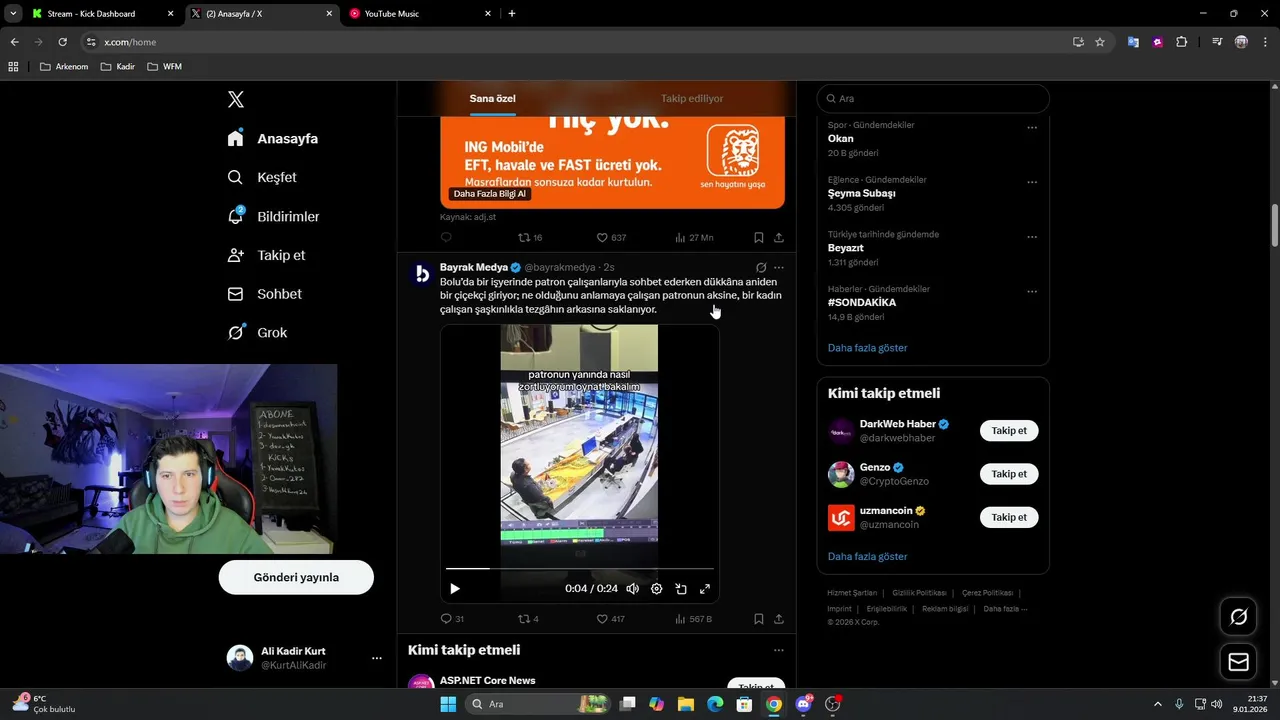Viewport: 1280px width, 720px height.
Task: Open Bayrak Medya profile avatar
Action: (422, 274)
